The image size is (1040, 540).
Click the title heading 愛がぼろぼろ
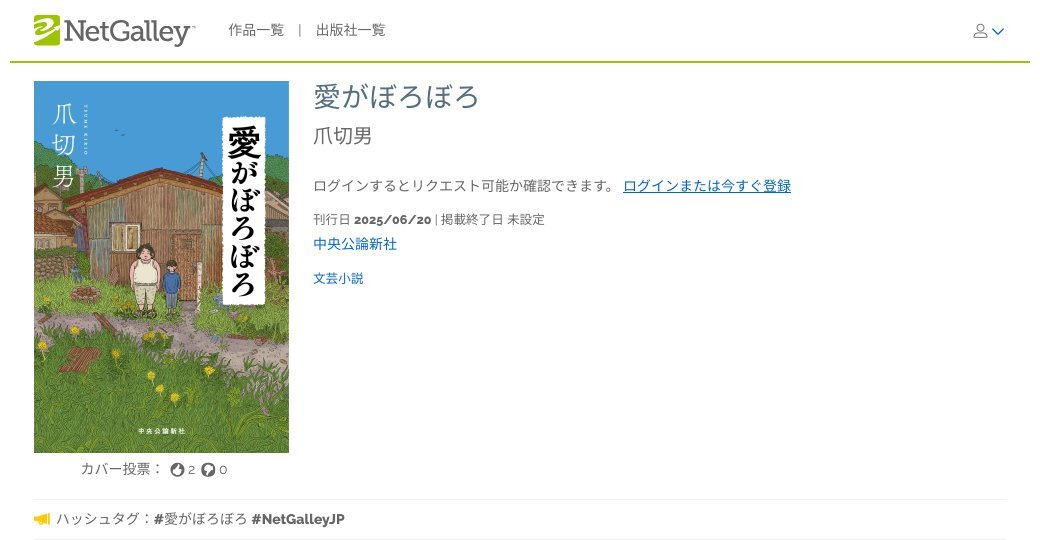[396, 97]
